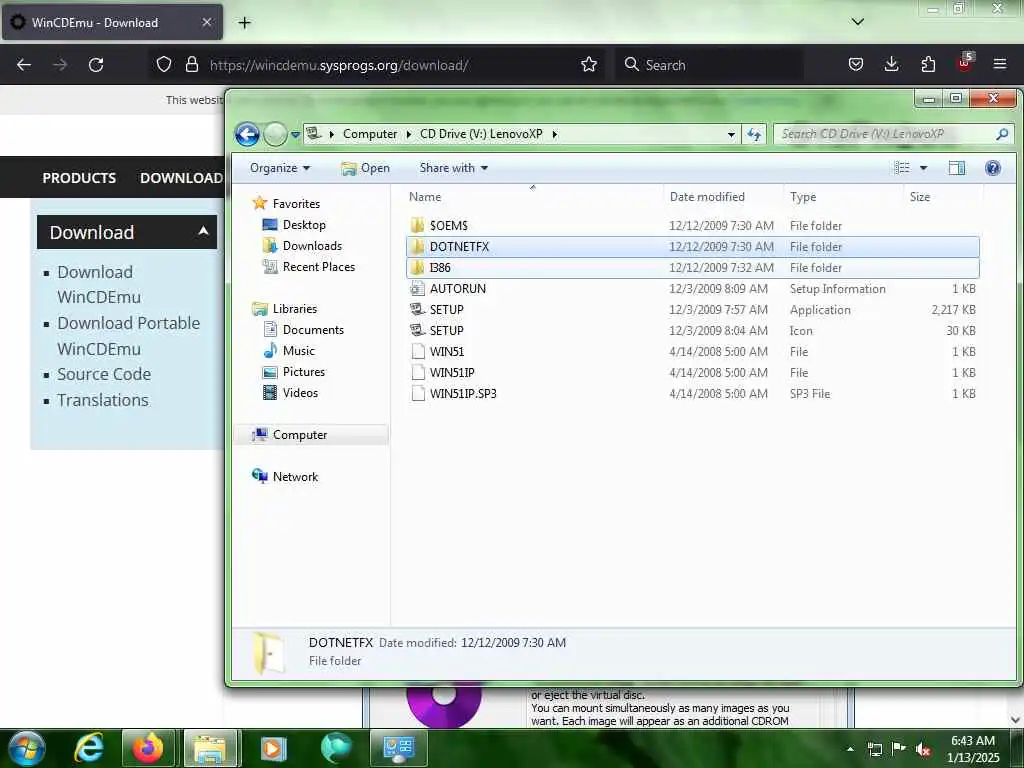
Task: Go back in Firefox browser
Action: [x=24, y=65]
